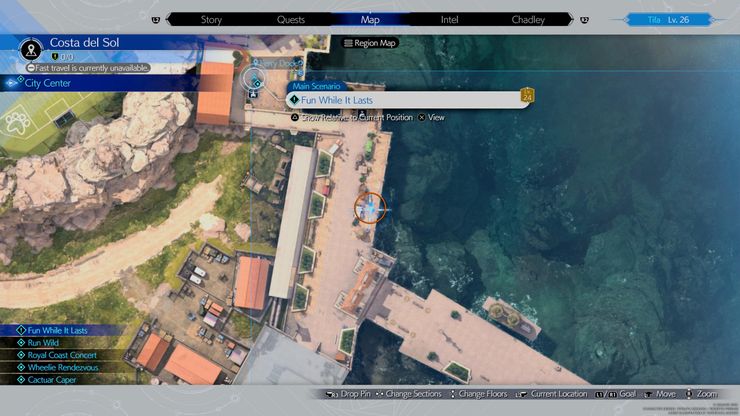Click the Drop Pin control hint
The image size is (740, 416).
tap(348, 394)
